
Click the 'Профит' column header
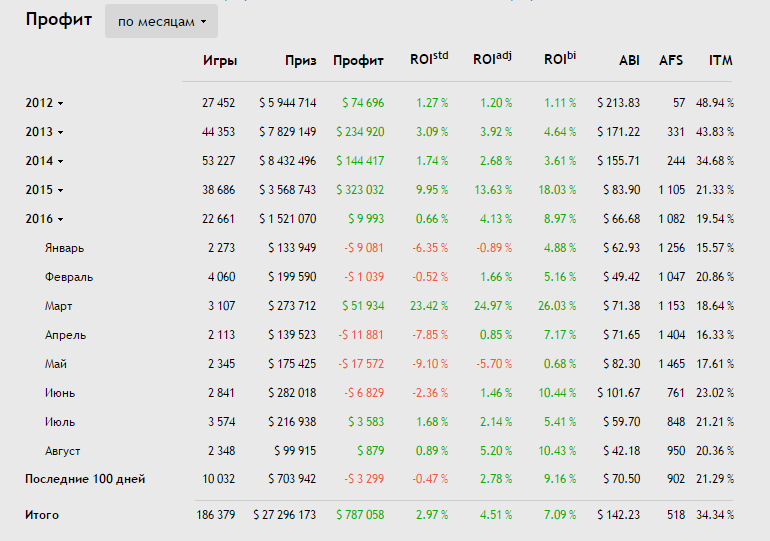(x=358, y=61)
